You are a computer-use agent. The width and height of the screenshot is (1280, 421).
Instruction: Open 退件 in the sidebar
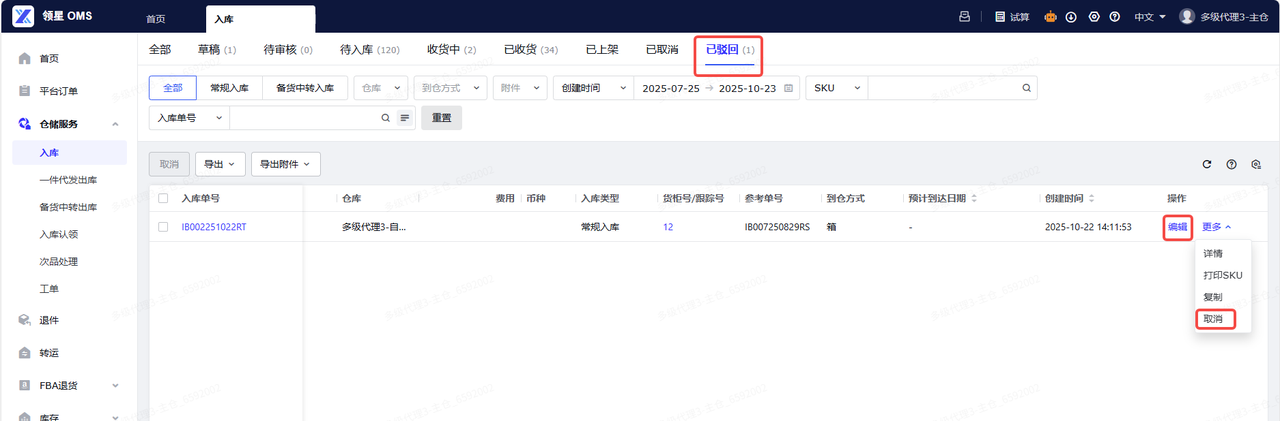coord(49,321)
